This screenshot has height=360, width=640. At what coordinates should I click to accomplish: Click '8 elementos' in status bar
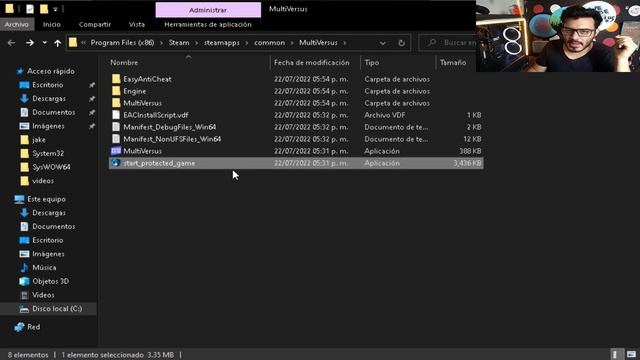pos(28,355)
